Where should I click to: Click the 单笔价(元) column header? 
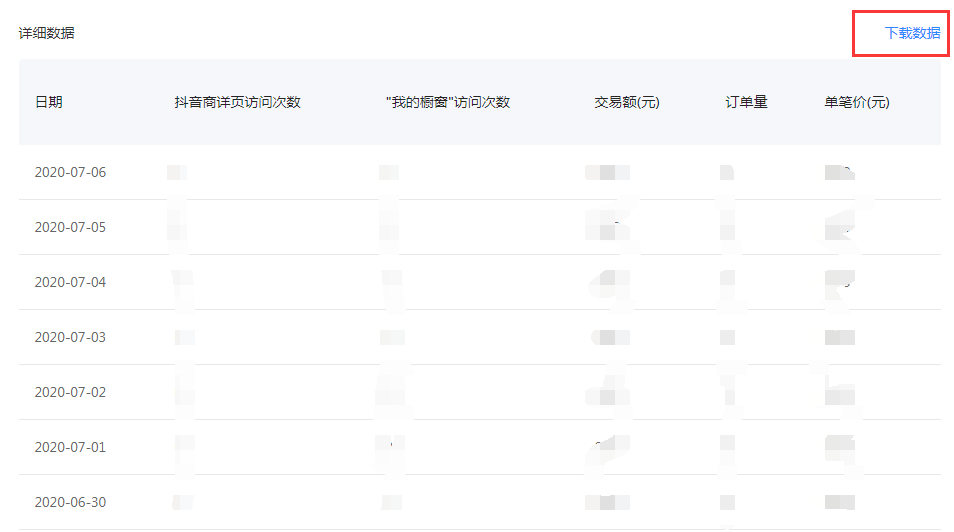[x=857, y=102]
